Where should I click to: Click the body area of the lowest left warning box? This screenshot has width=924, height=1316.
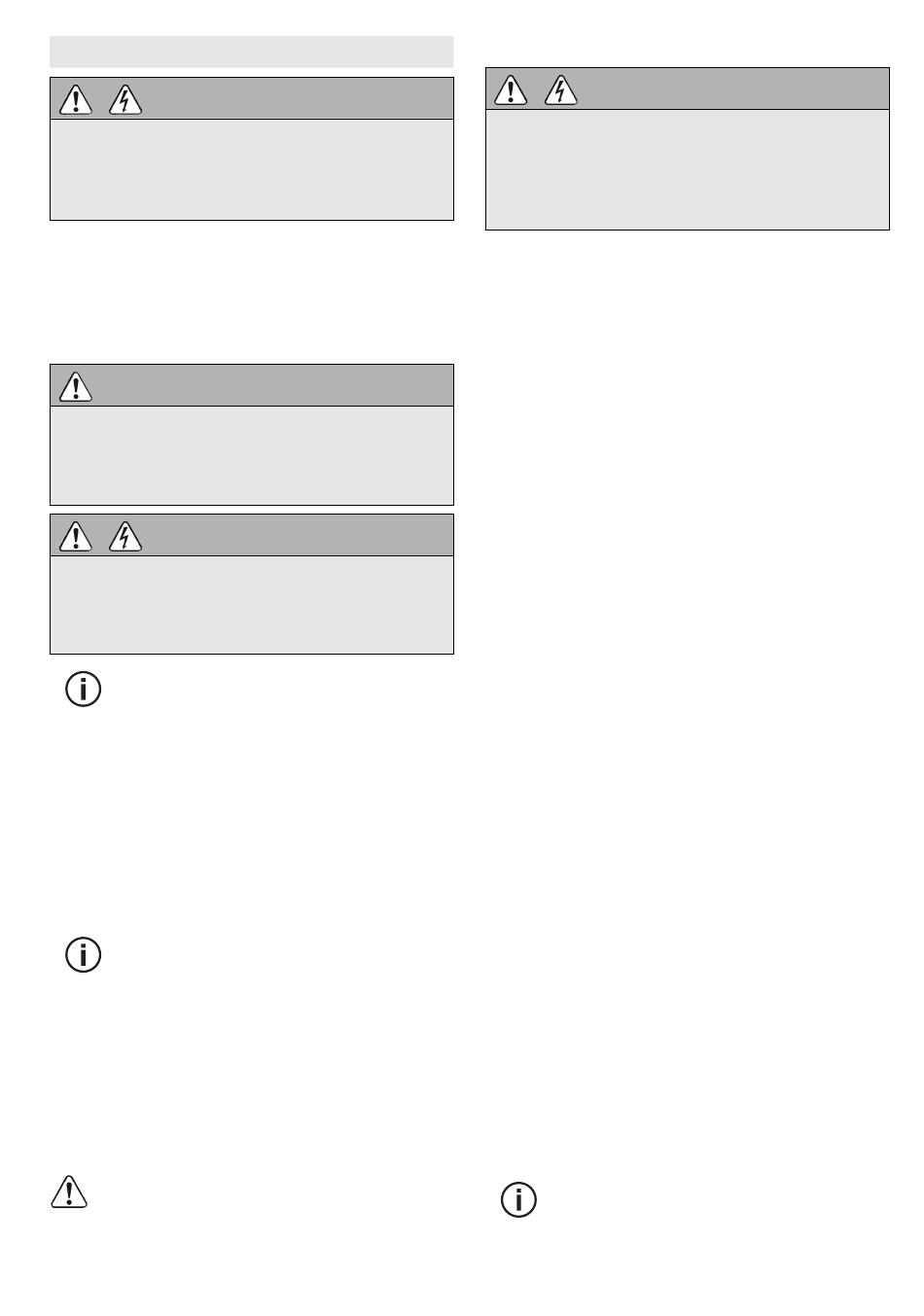coord(252,604)
